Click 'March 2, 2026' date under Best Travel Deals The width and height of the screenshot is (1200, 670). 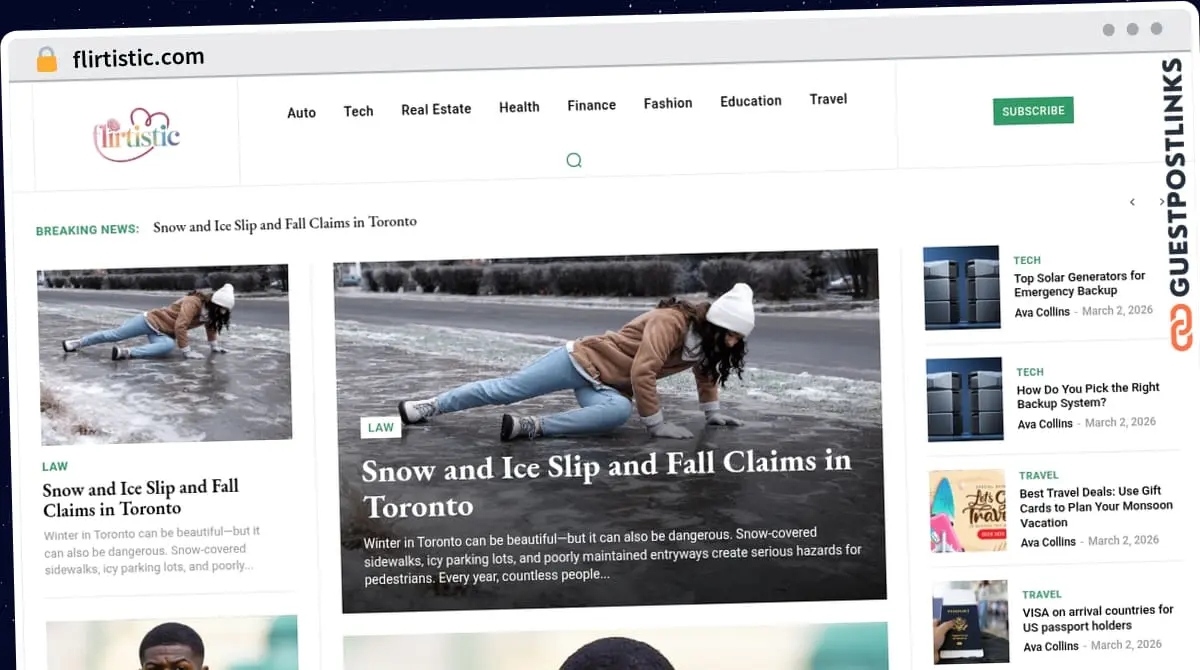[x=1123, y=540]
